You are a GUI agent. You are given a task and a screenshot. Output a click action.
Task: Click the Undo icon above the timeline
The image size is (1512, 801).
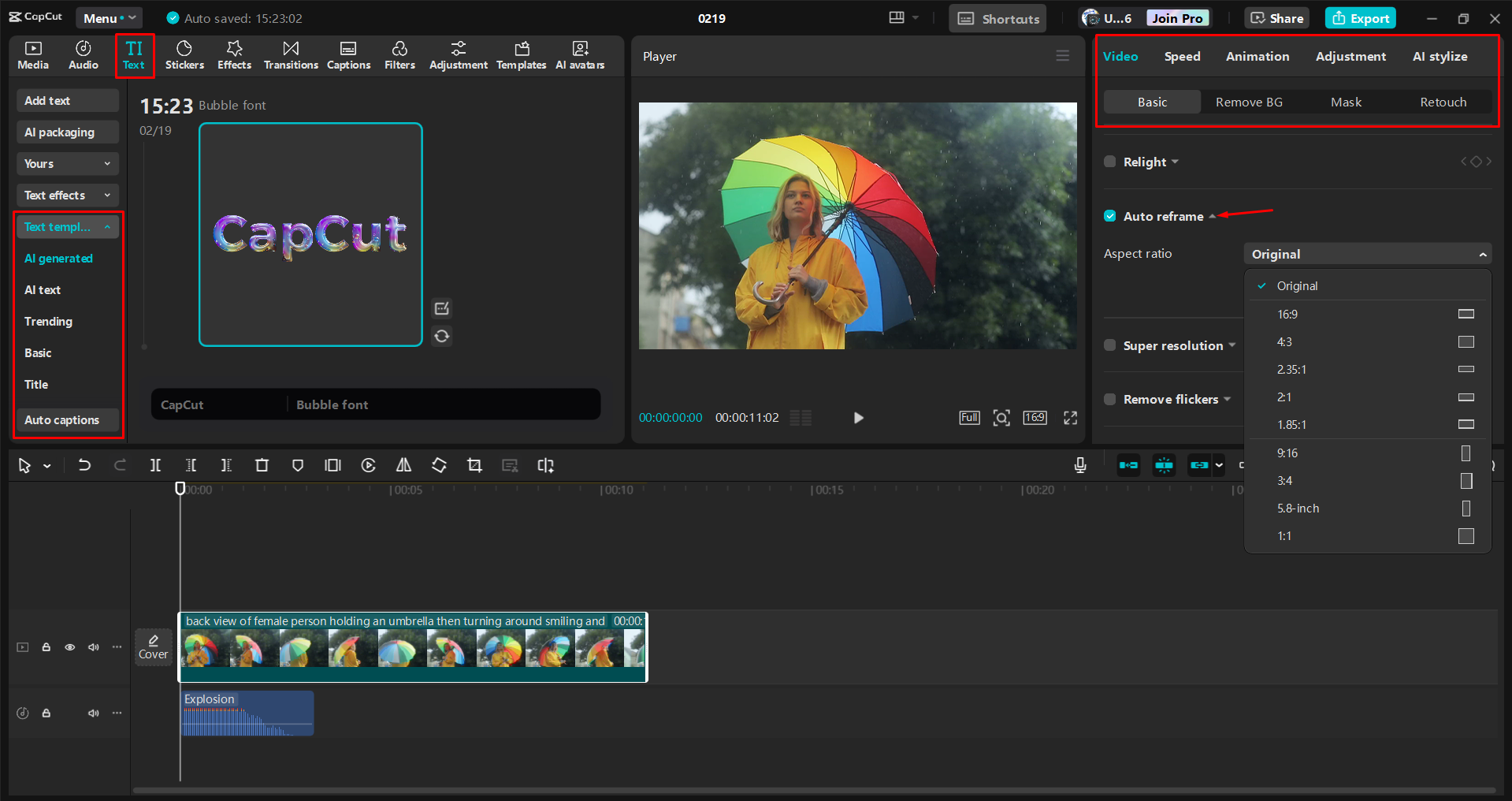coord(84,465)
